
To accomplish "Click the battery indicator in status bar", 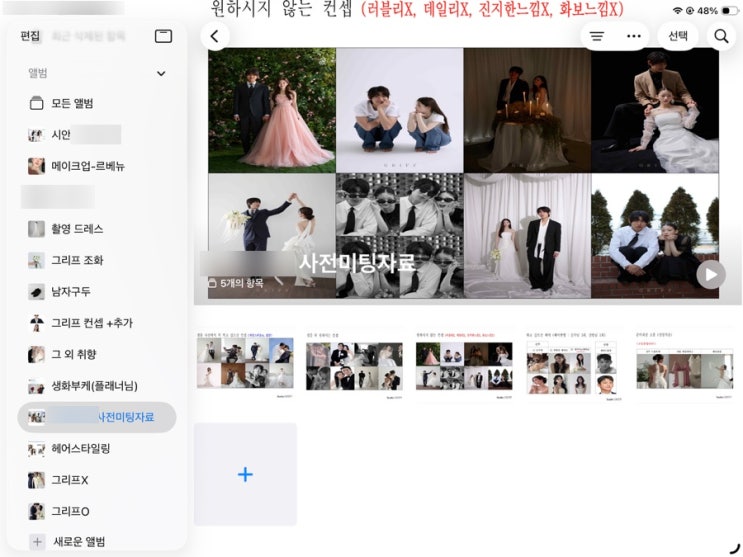I will tap(729, 10).
